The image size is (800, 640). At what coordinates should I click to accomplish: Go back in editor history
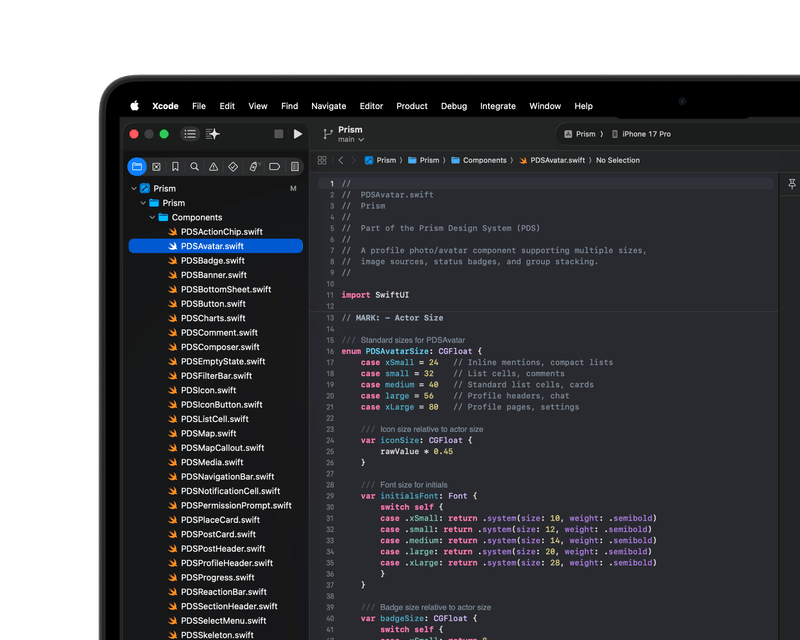click(x=341, y=160)
